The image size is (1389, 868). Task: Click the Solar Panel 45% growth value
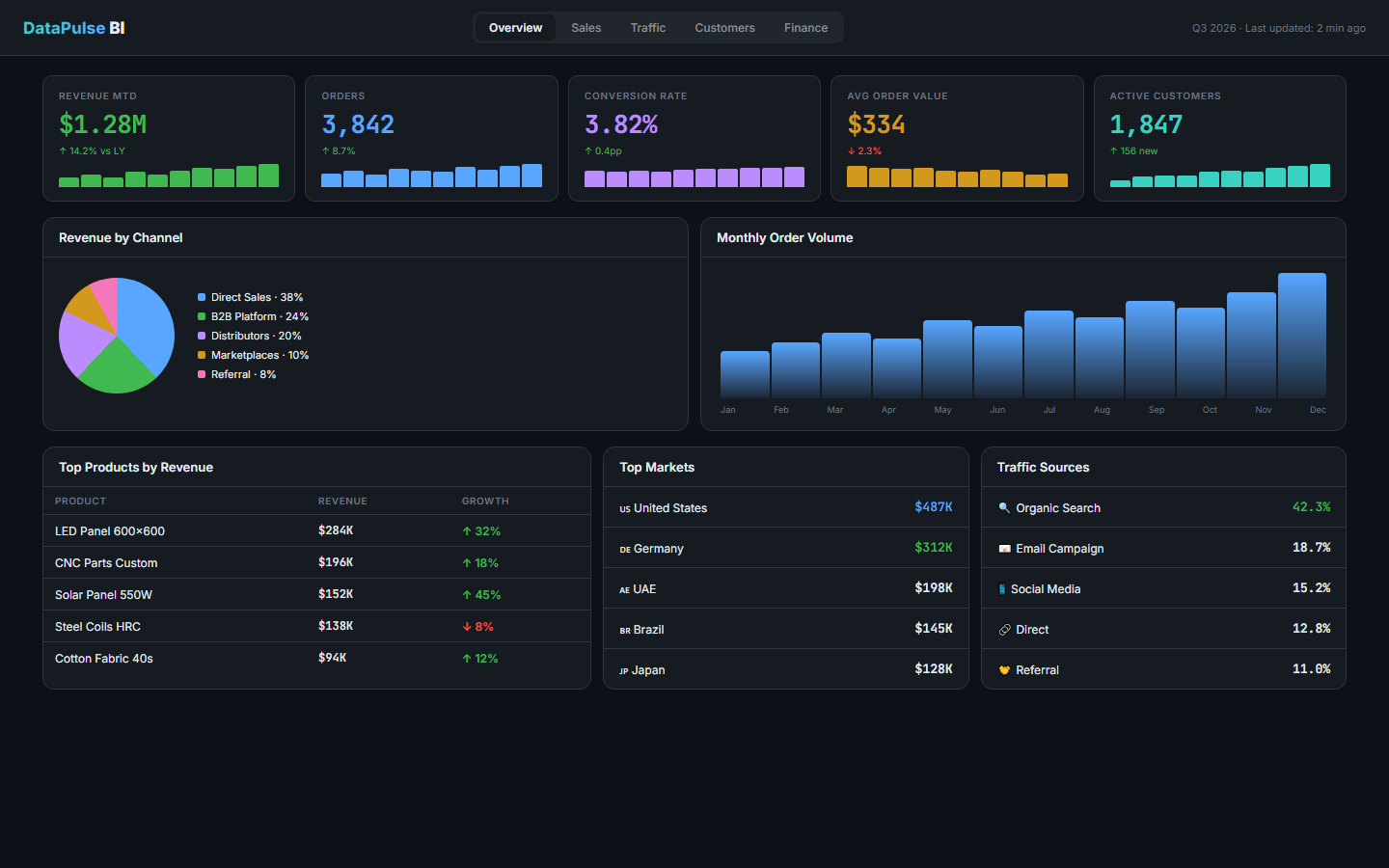481,595
